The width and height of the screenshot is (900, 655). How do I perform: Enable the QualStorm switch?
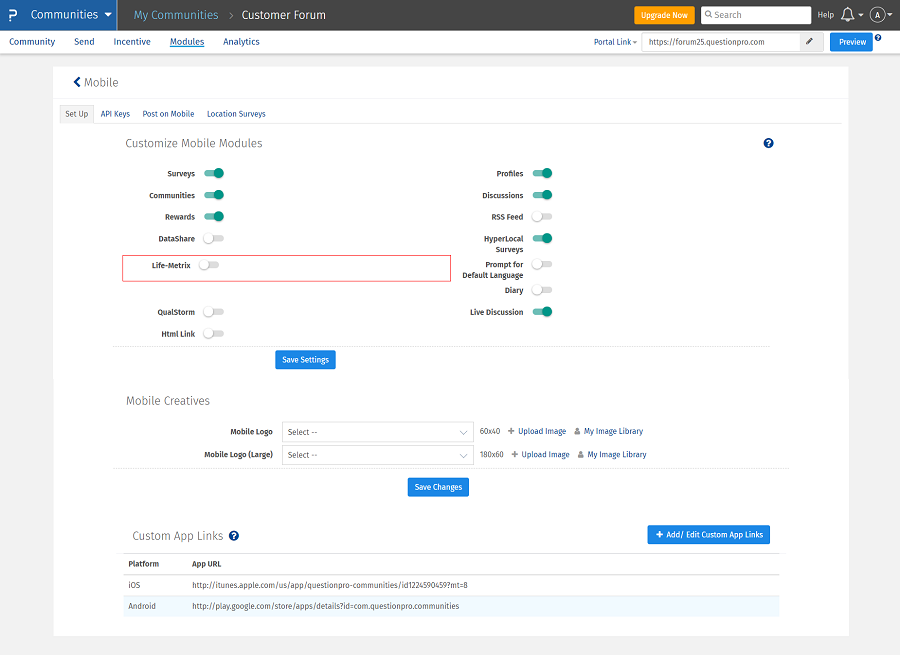pos(214,312)
